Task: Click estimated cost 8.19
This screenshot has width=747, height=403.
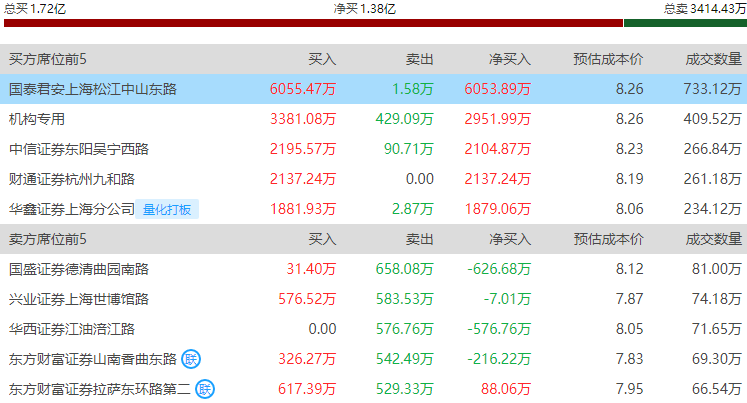Action: [x=629, y=179]
